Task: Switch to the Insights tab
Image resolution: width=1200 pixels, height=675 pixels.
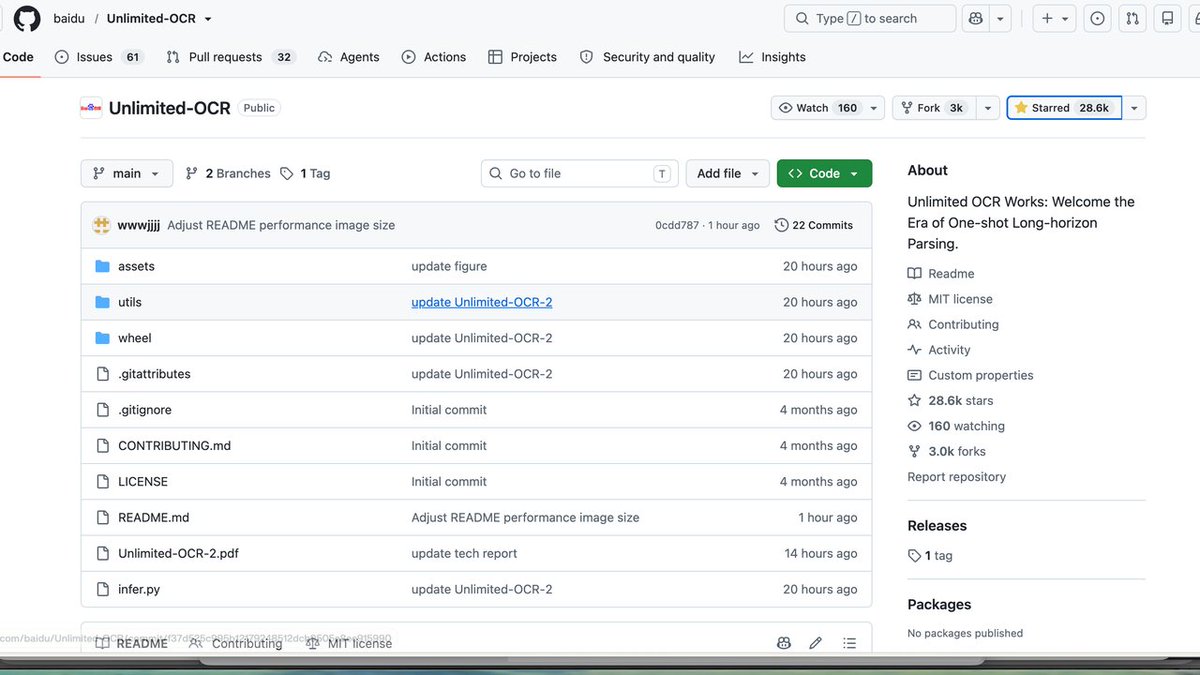Action: (x=773, y=57)
